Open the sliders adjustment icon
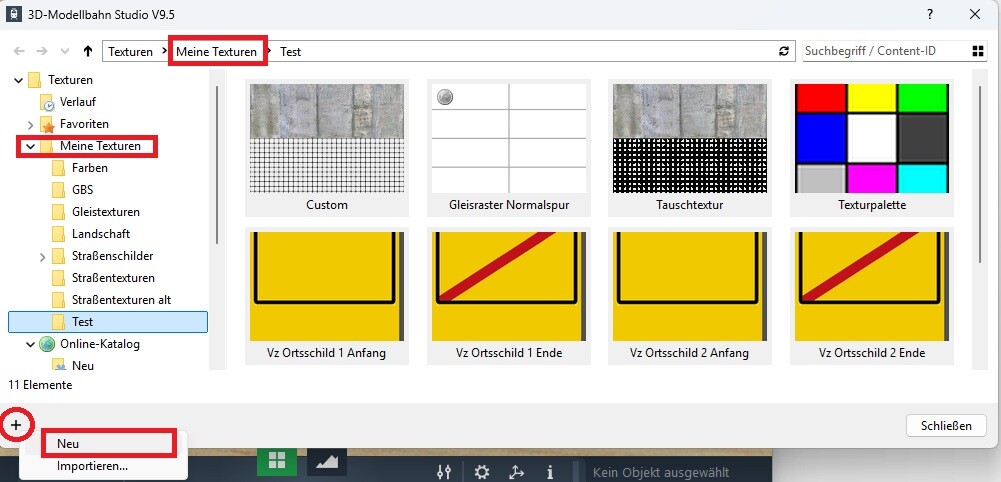The width and height of the screenshot is (1001, 482). [x=445, y=472]
